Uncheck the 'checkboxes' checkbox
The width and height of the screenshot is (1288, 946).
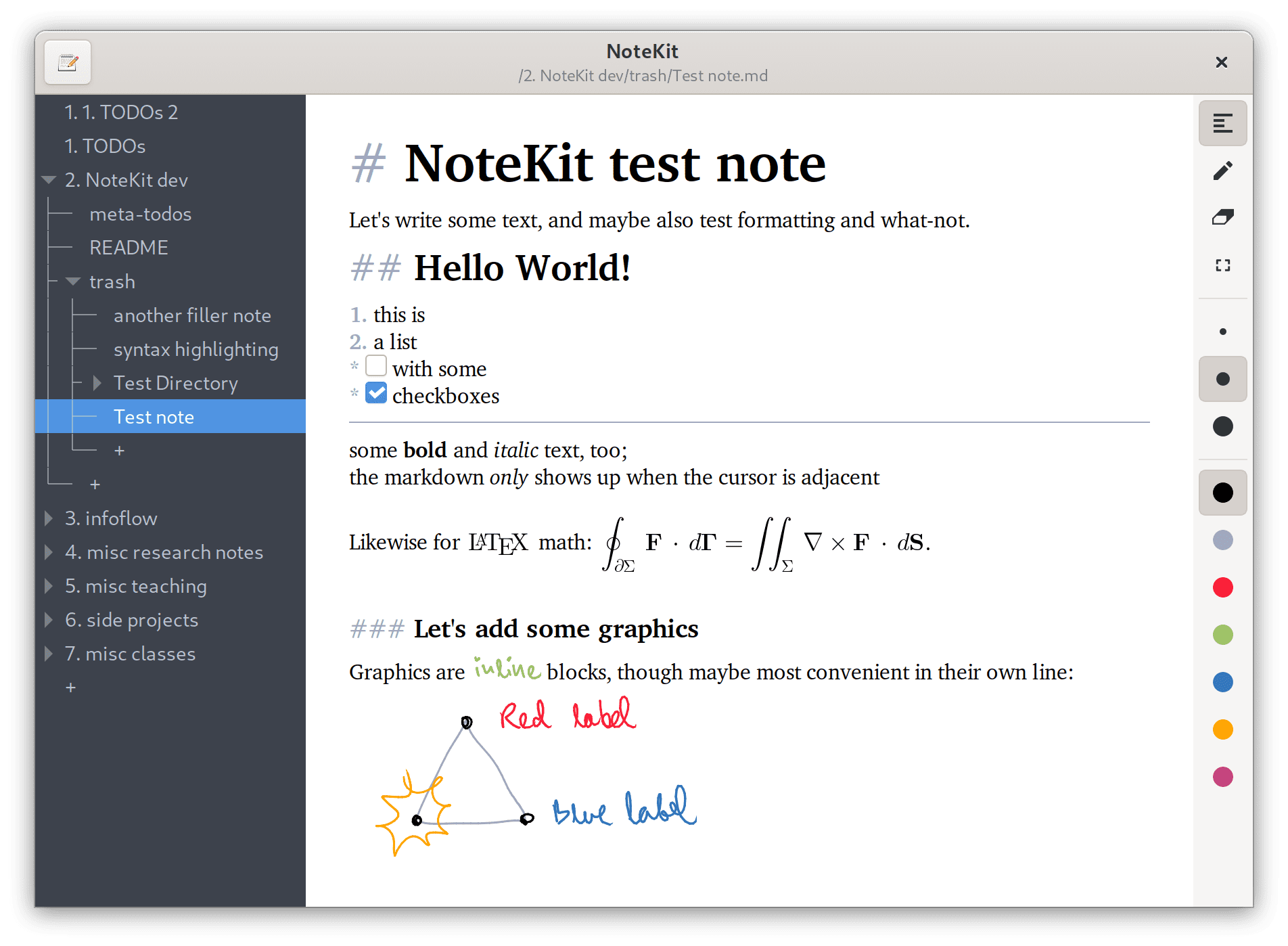[376, 393]
